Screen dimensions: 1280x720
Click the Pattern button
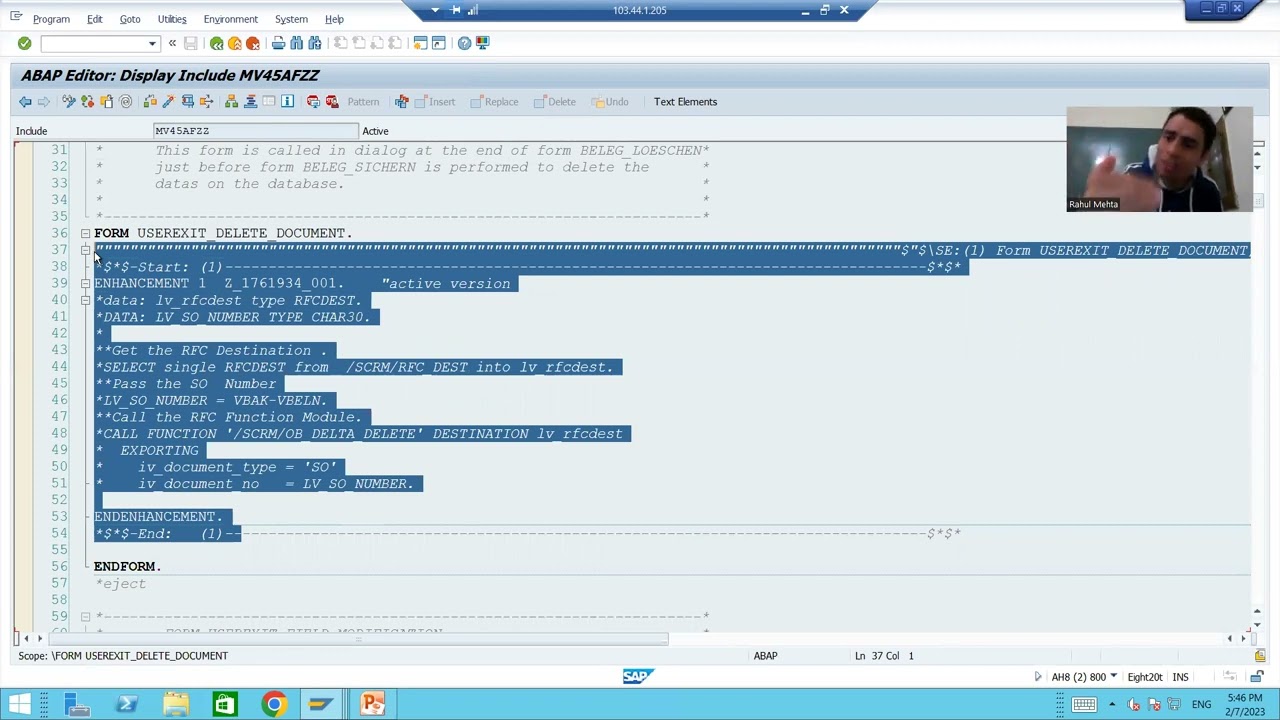pyautogui.click(x=363, y=102)
